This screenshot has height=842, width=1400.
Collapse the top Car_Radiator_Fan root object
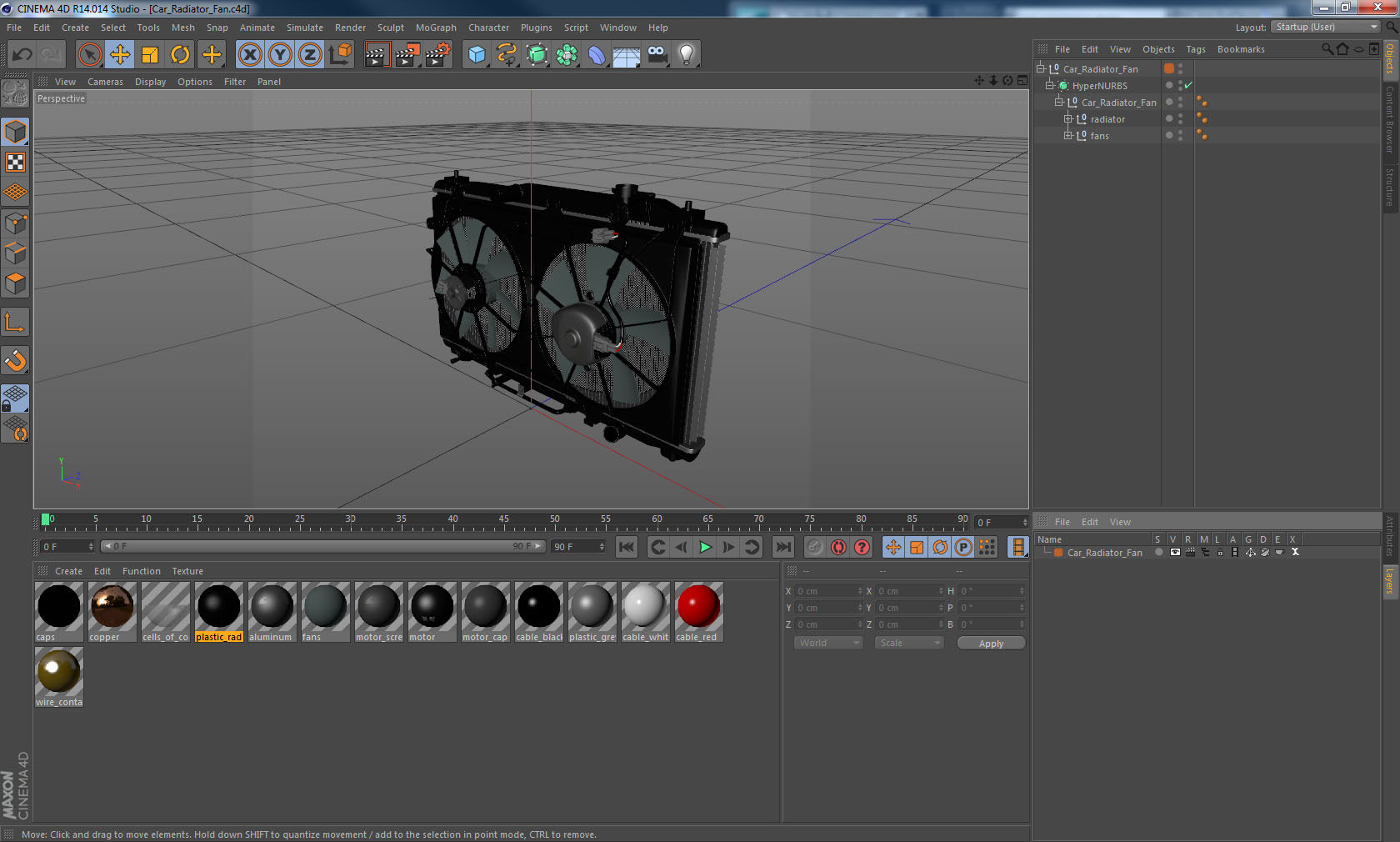pos(1041,68)
